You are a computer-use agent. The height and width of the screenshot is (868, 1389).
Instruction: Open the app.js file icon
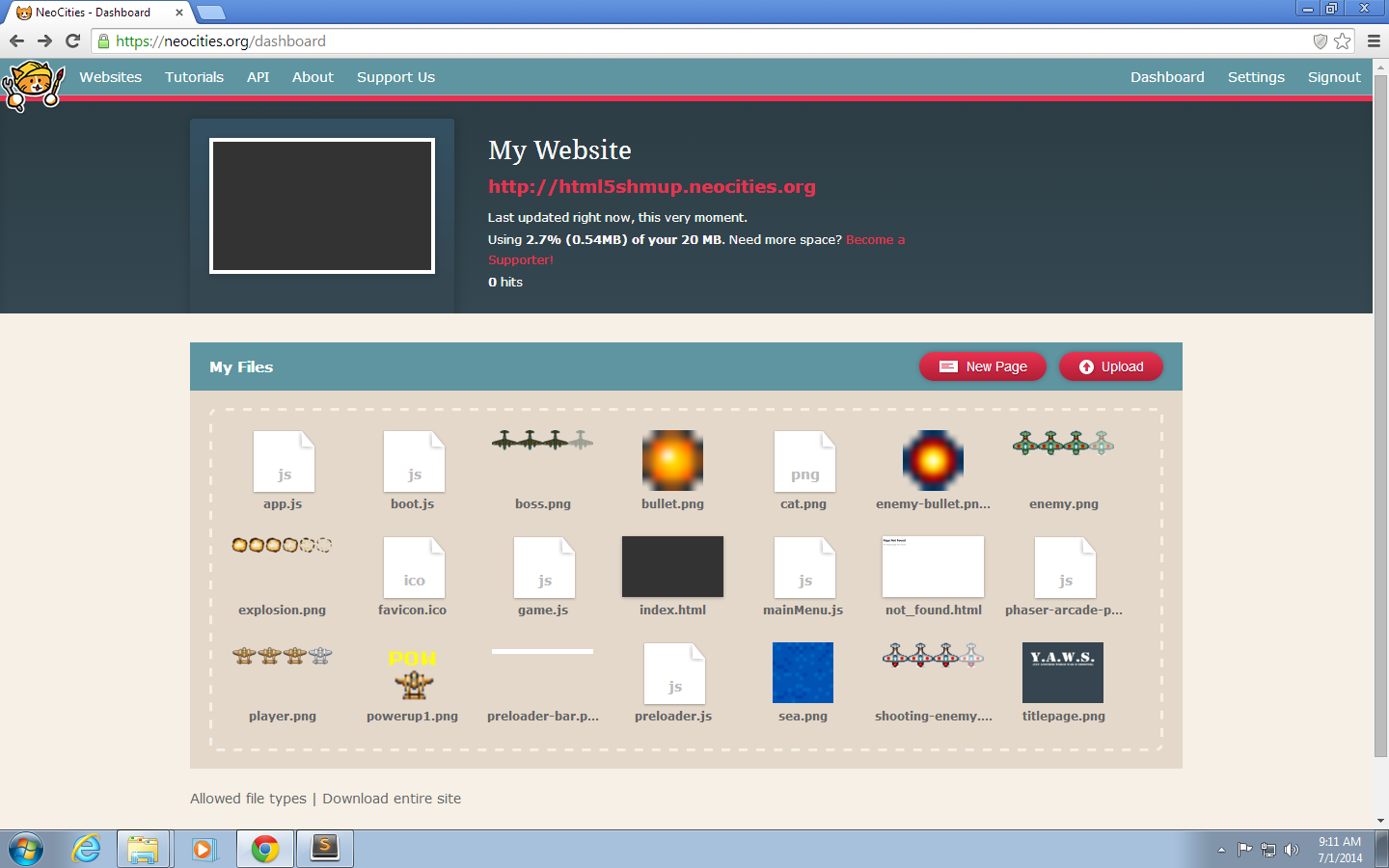tap(283, 462)
